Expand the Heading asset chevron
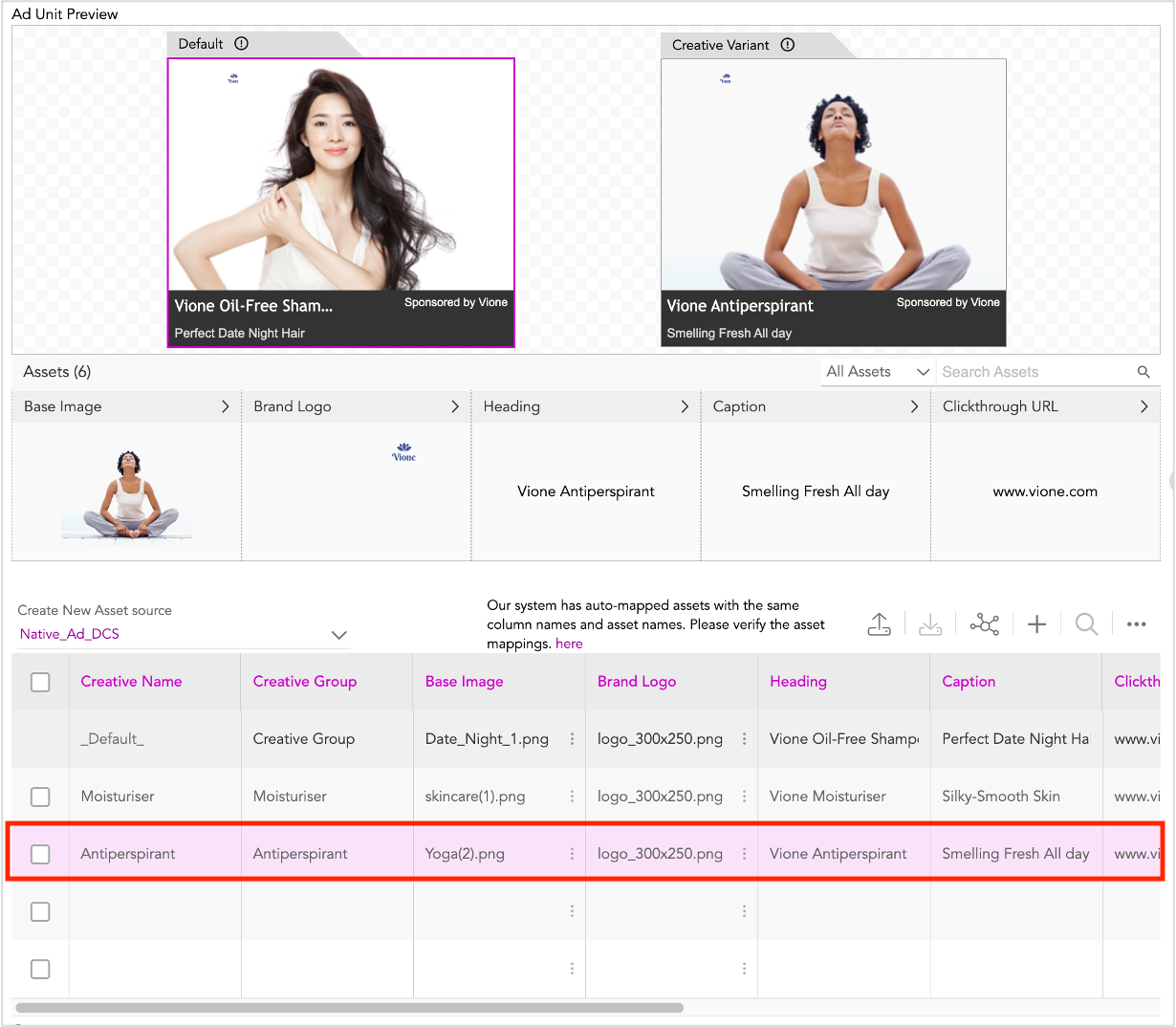Viewport: 1176px width, 1027px height. (x=685, y=406)
